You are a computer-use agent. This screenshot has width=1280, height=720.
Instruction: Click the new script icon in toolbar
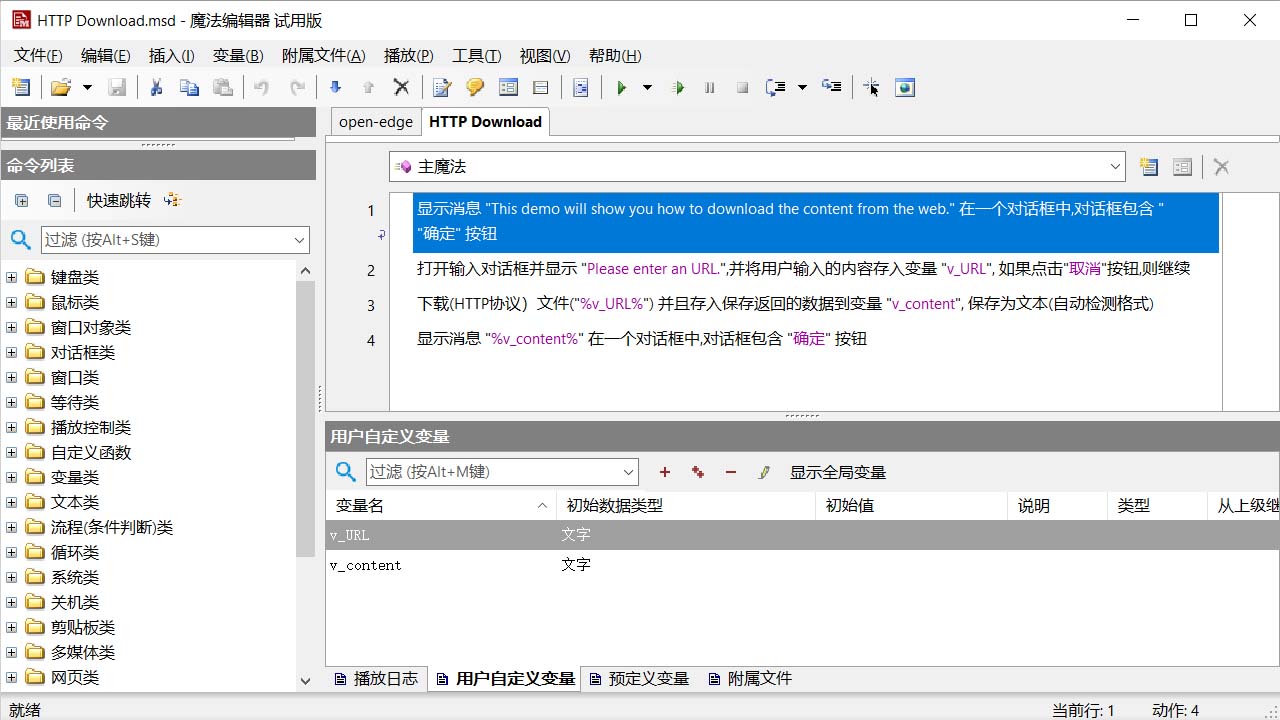pyautogui.click(x=20, y=87)
